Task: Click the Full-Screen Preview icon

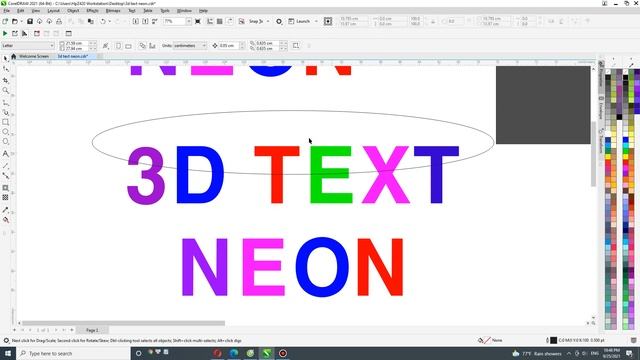Action: [x=198, y=21]
